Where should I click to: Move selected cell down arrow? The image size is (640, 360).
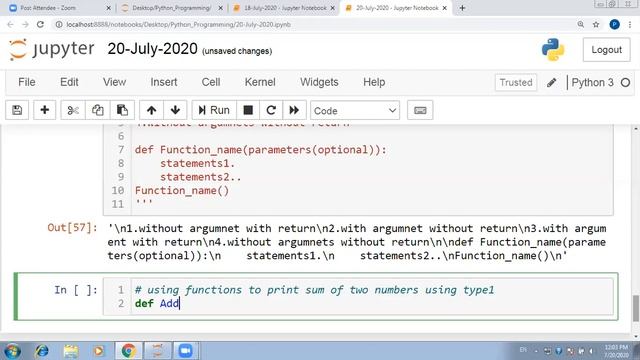click(x=176, y=110)
